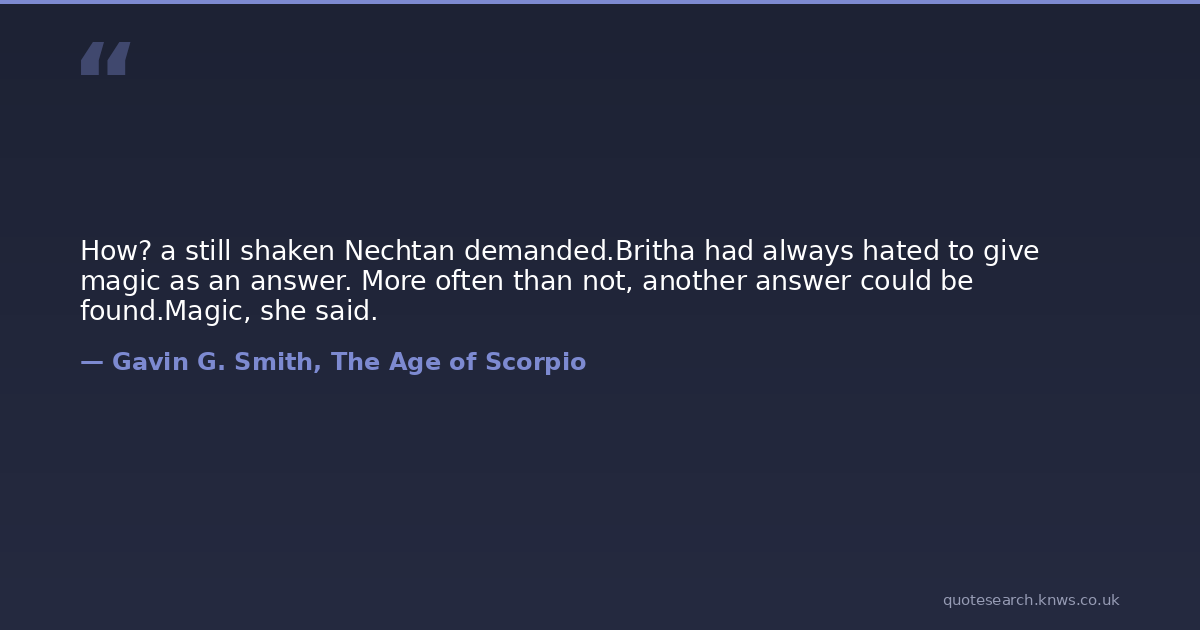Viewport: 1200px width, 630px height.
Task: Select the book title The Age of Scorpio
Action: point(458,362)
